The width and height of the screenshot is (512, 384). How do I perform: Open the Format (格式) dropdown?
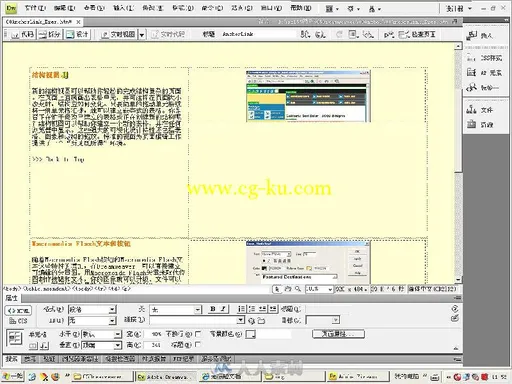pyautogui.click(x=92, y=310)
